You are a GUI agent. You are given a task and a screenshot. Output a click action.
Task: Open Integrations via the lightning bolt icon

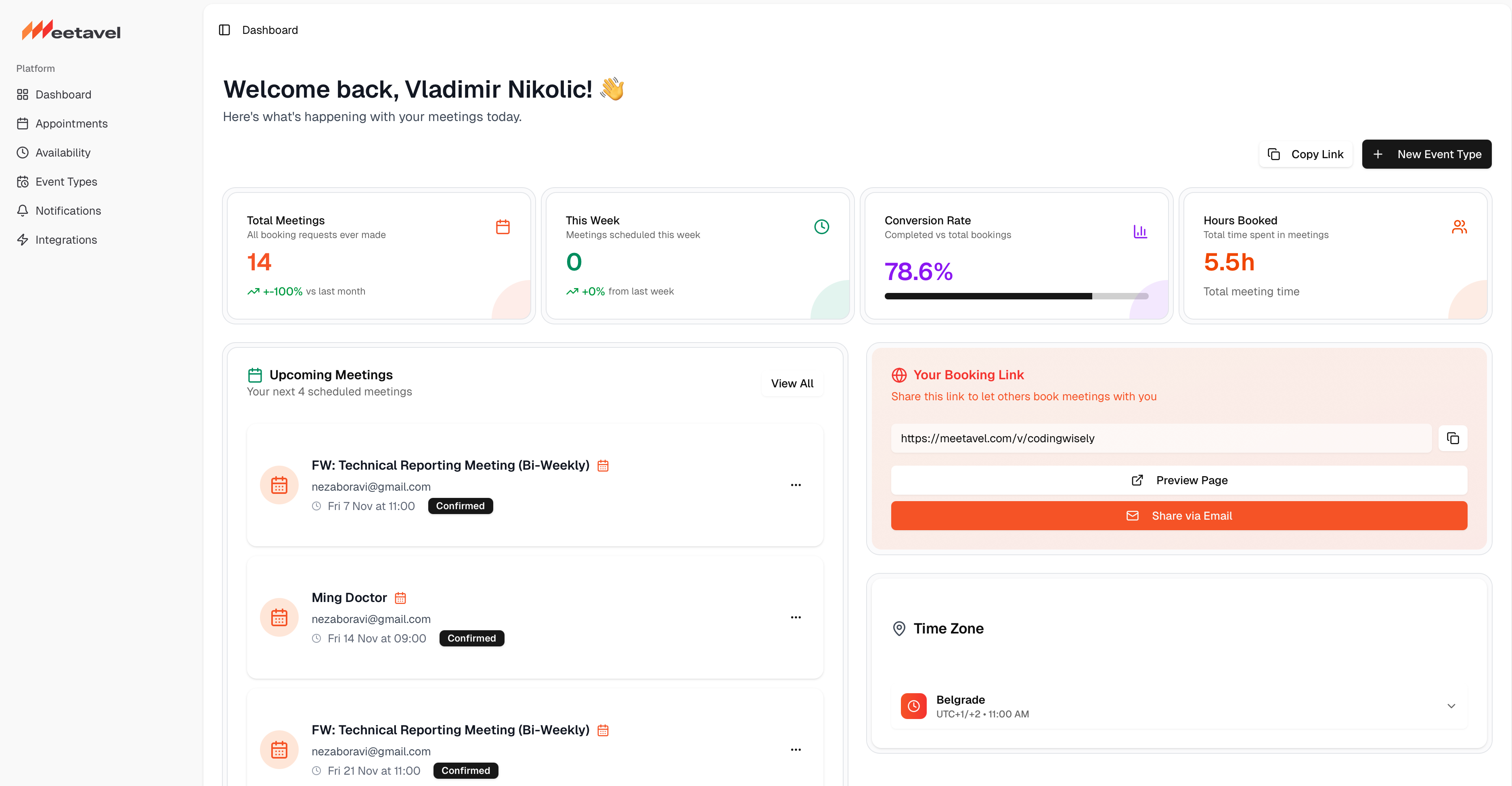(x=22, y=239)
